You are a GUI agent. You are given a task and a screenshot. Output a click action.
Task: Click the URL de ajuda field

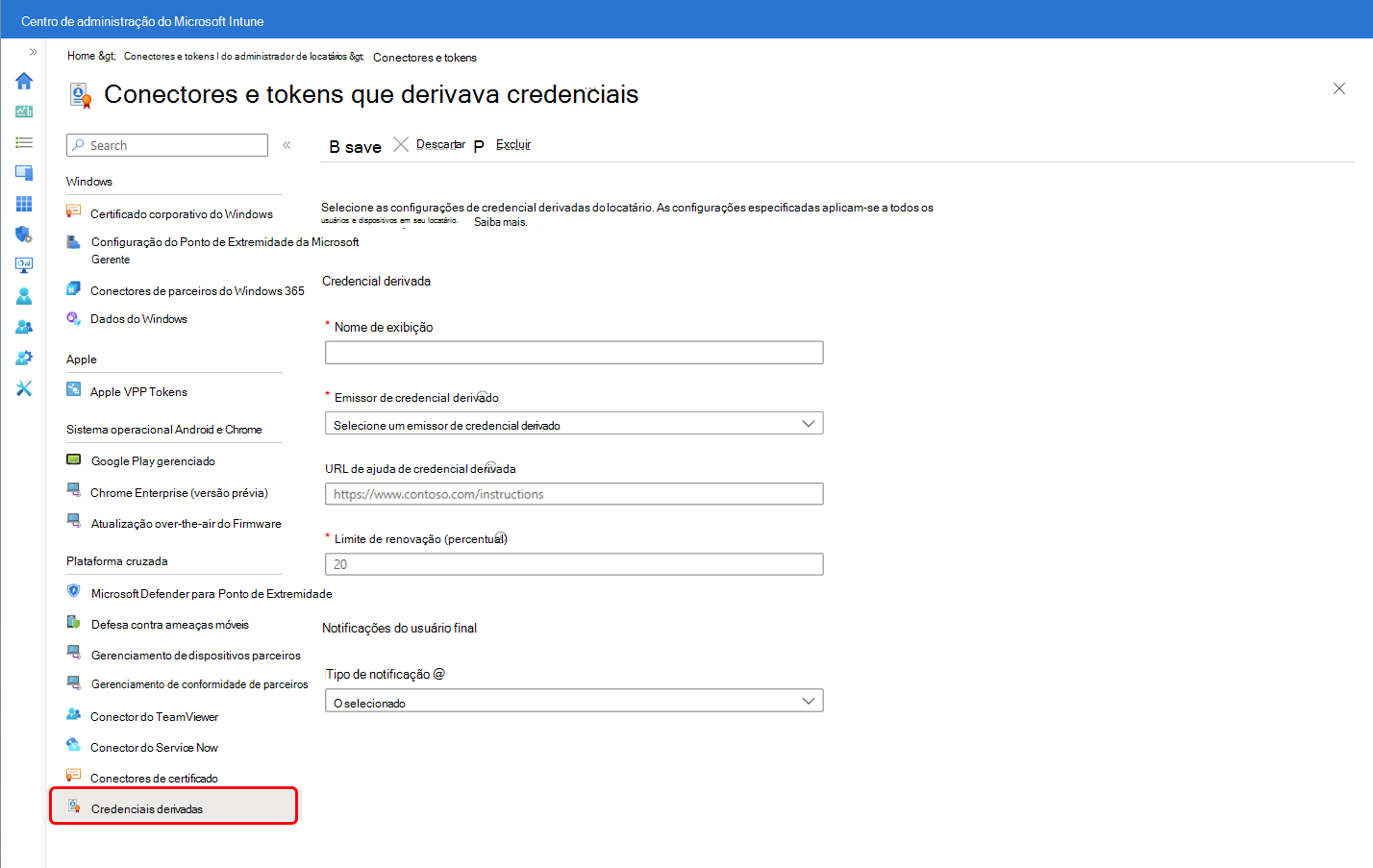coord(574,494)
